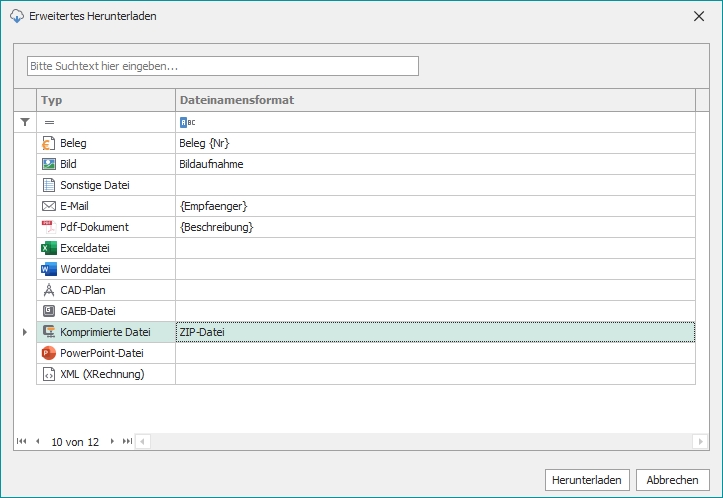This screenshot has height=498, width=723.
Task: Select the Bild image icon
Action: [48, 164]
